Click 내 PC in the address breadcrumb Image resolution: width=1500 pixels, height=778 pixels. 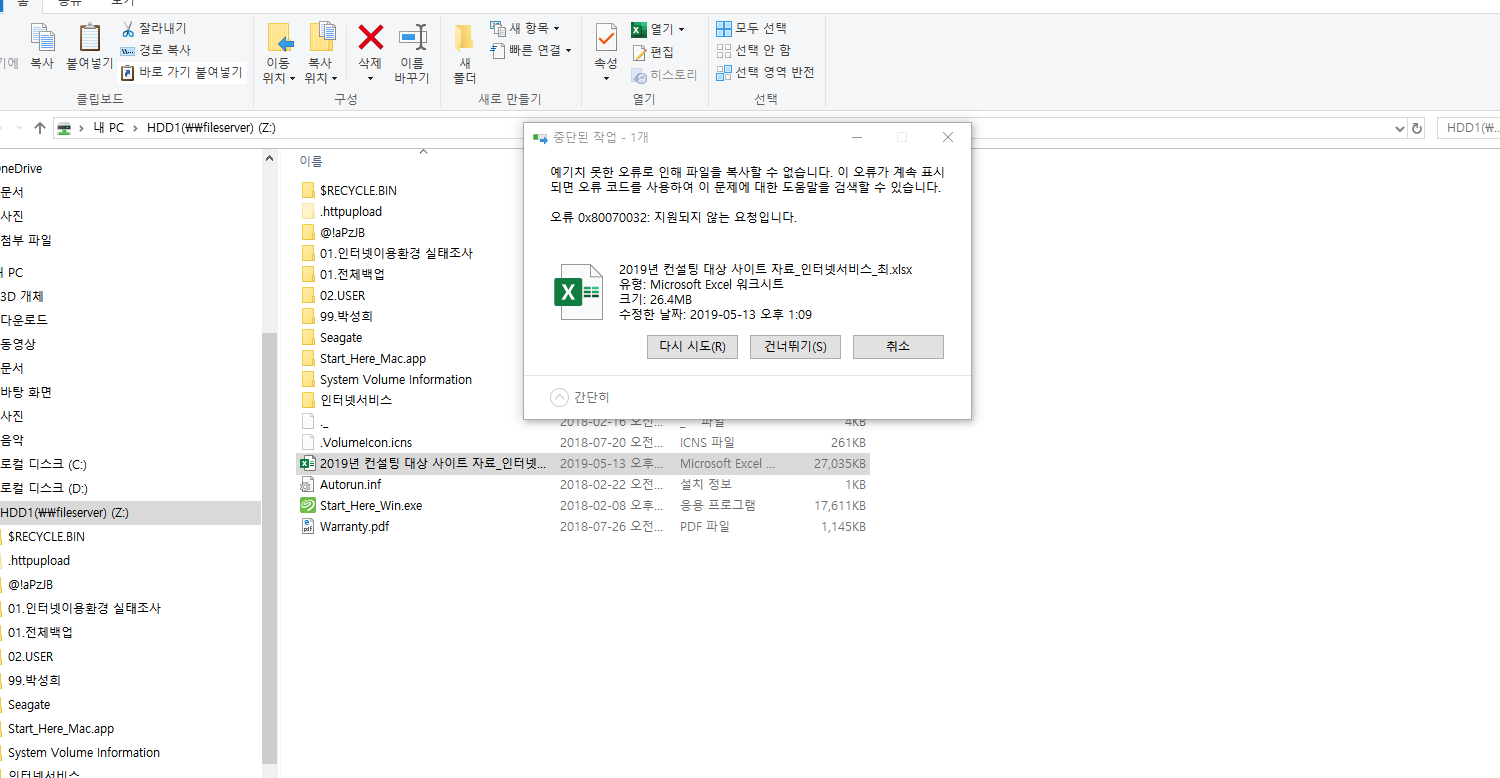pyautogui.click(x=109, y=128)
